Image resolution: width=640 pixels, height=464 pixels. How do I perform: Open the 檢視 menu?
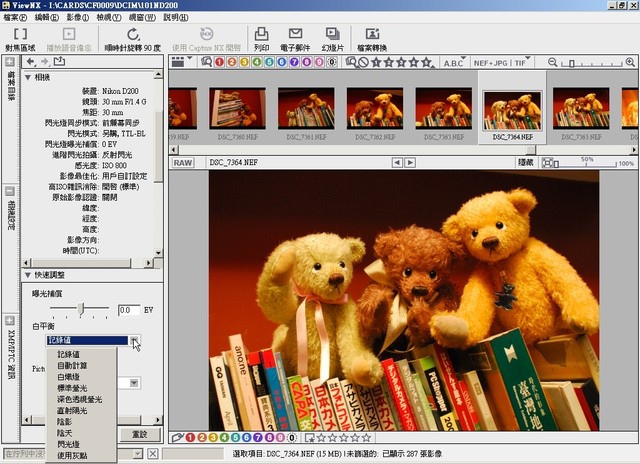[x=109, y=18]
